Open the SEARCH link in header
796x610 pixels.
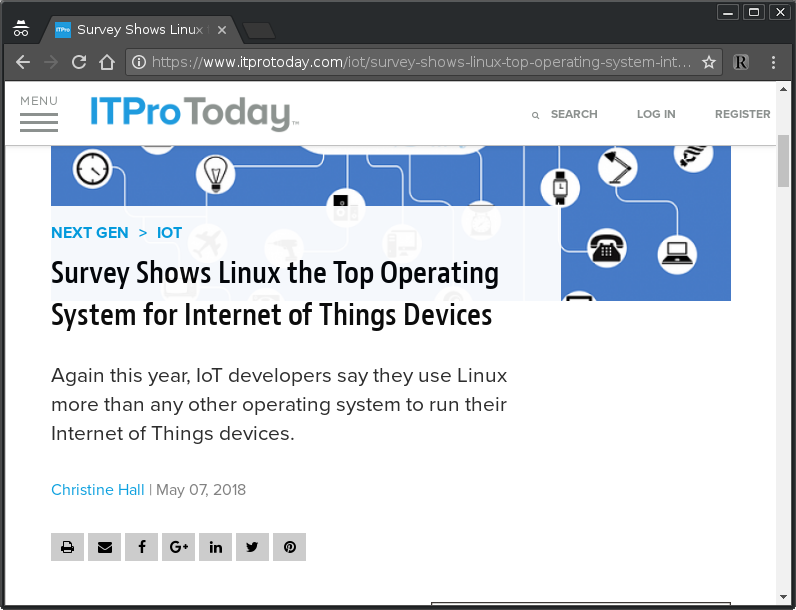pyautogui.click(x=574, y=114)
